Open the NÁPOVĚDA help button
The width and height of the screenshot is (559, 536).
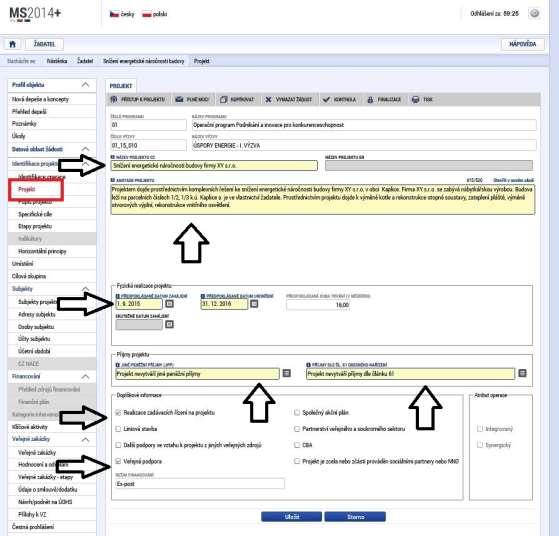522,44
